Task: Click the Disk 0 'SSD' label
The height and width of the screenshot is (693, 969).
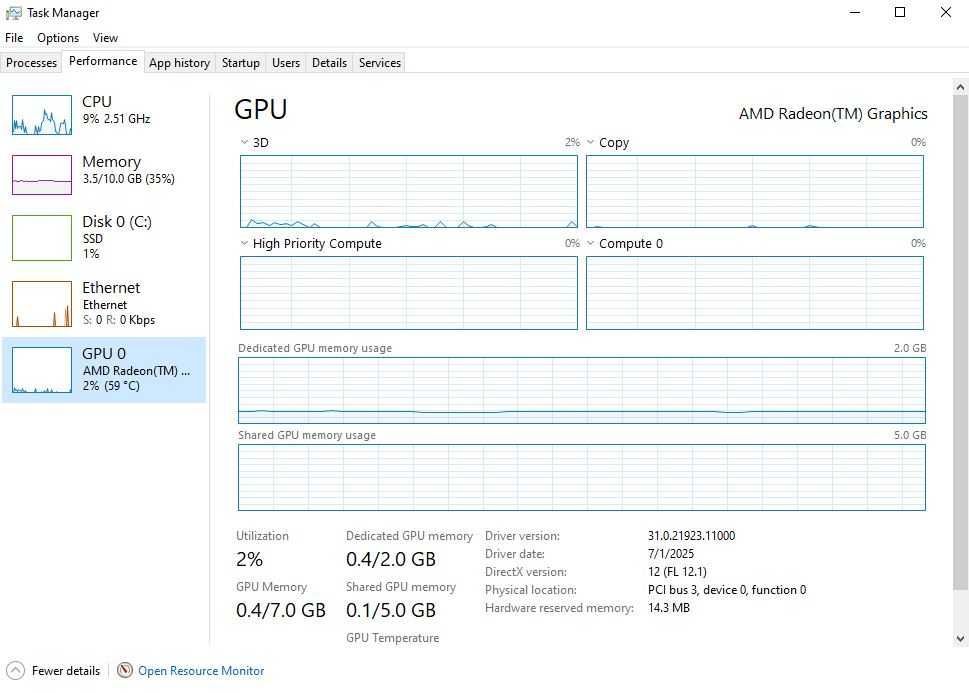Action: pos(93,239)
